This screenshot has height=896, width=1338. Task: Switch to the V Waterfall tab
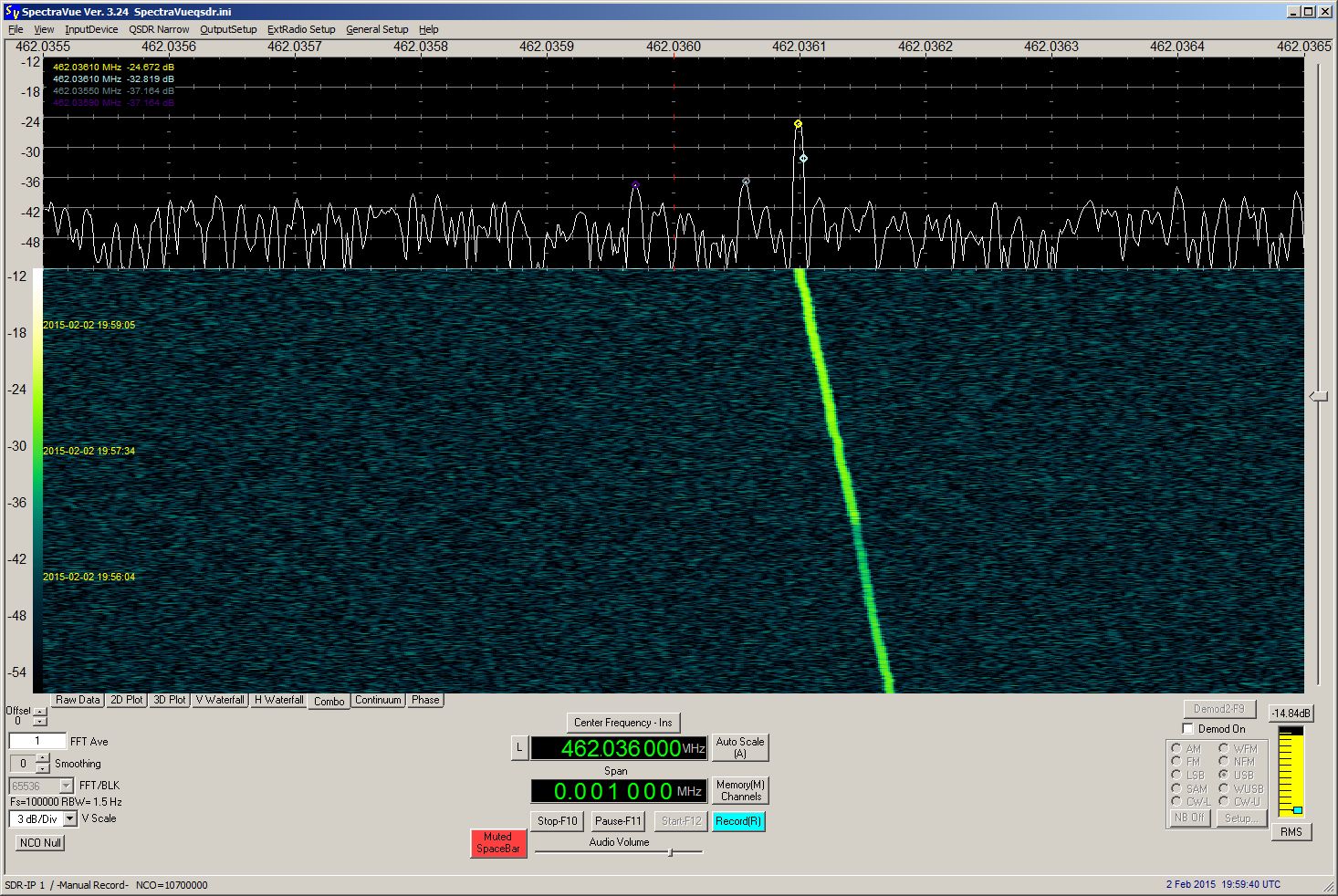click(220, 700)
